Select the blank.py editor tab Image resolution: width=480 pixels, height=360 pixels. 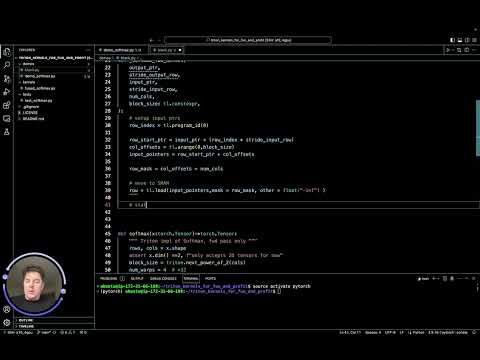point(167,50)
